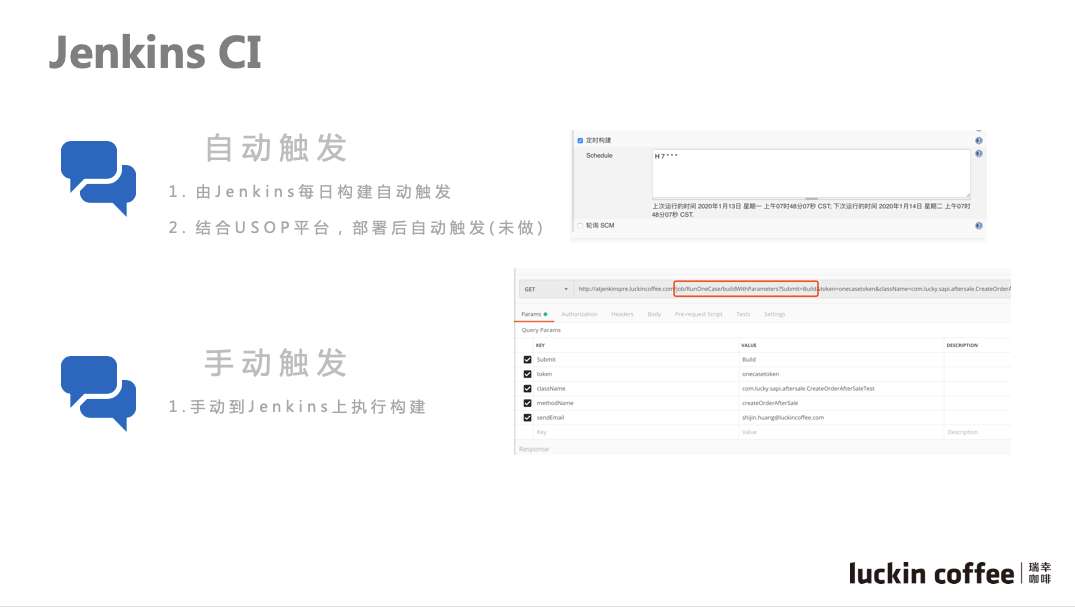1075x607 pixels.
Task: Uncheck the Submit query param
Action: (x=527, y=359)
